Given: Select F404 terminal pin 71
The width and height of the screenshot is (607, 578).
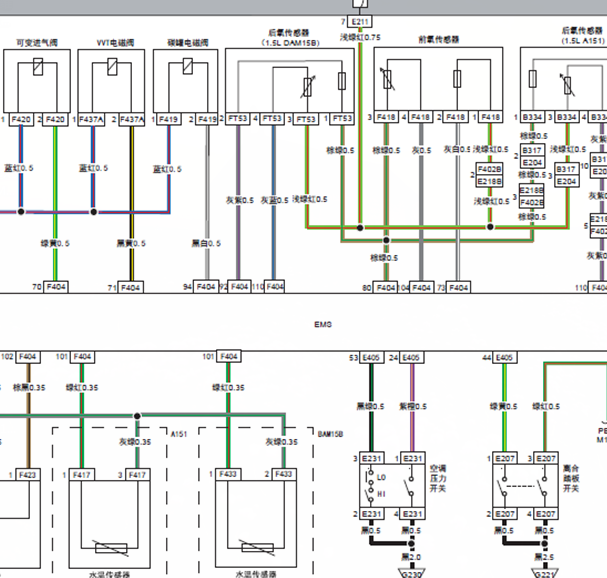Looking at the screenshot, I should [130, 287].
